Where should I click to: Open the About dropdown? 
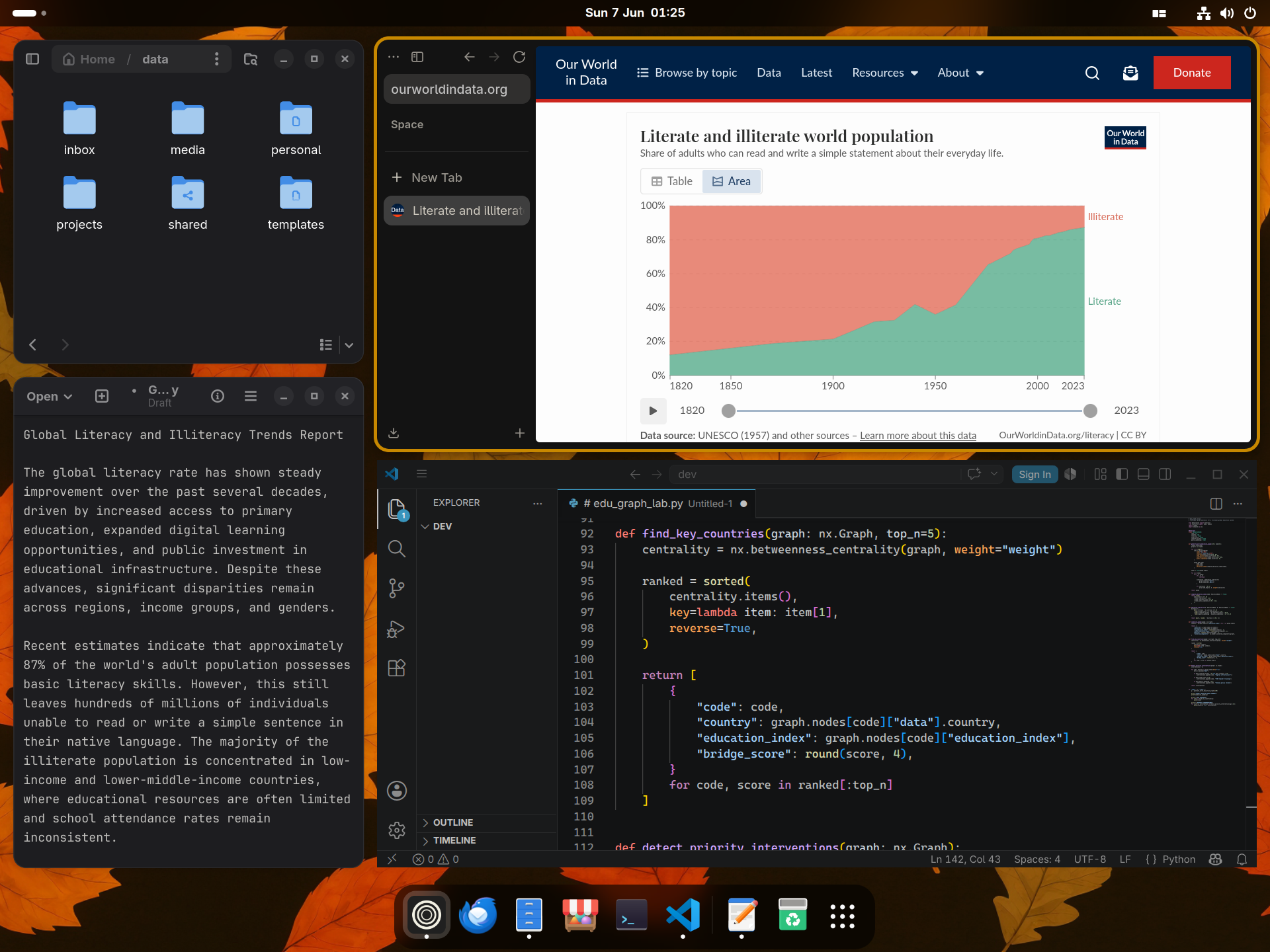pyautogui.click(x=960, y=73)
